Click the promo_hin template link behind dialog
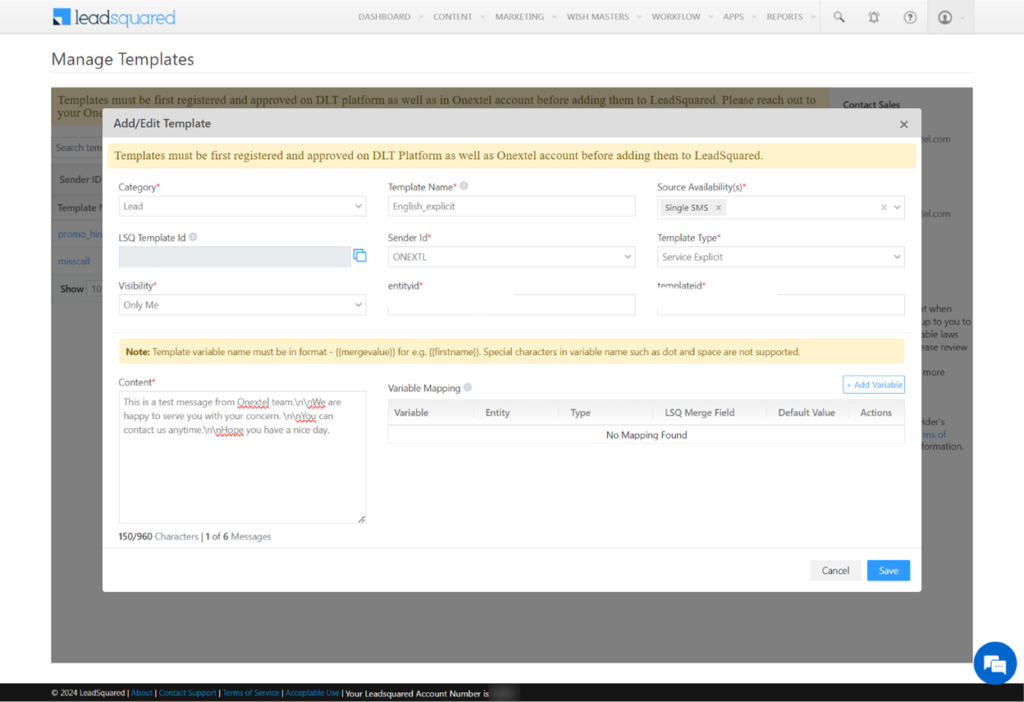This screenshot has width=1024, height=702. (x=80, y=234)
